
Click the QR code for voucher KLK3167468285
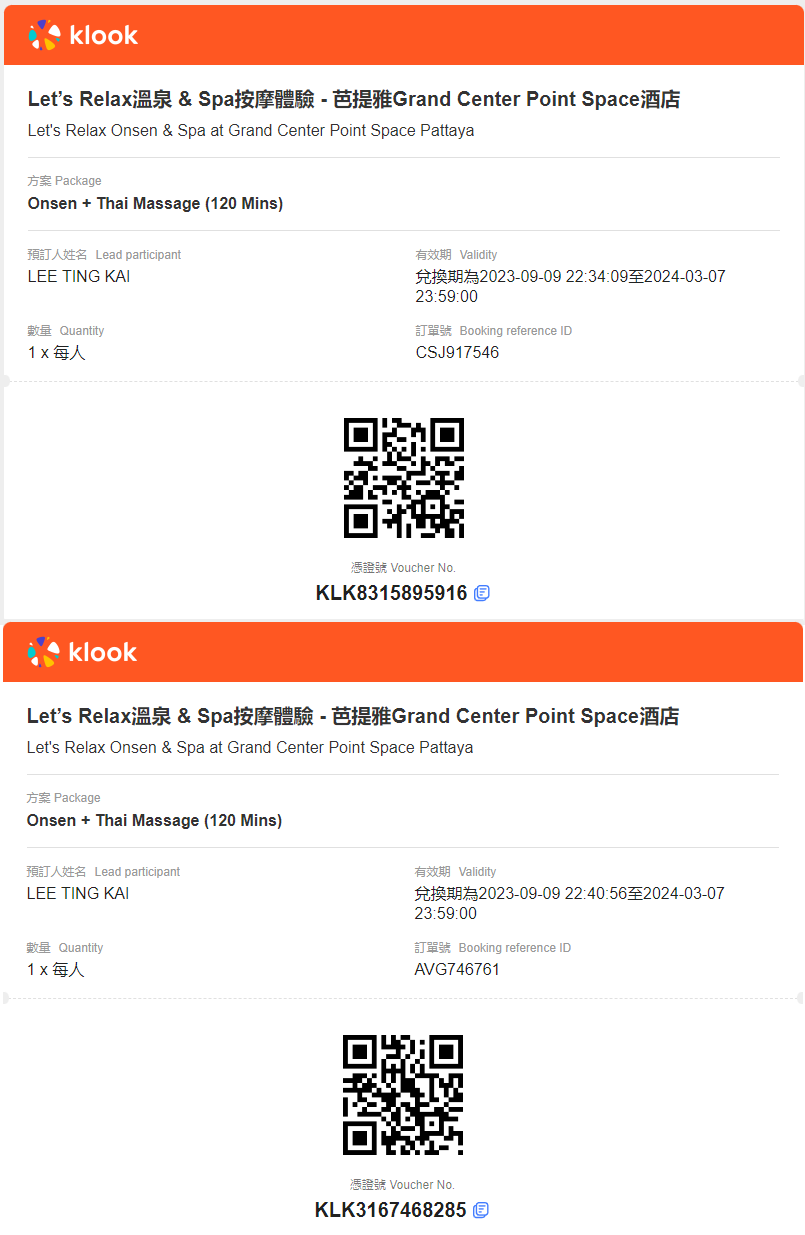(403, 1095)
